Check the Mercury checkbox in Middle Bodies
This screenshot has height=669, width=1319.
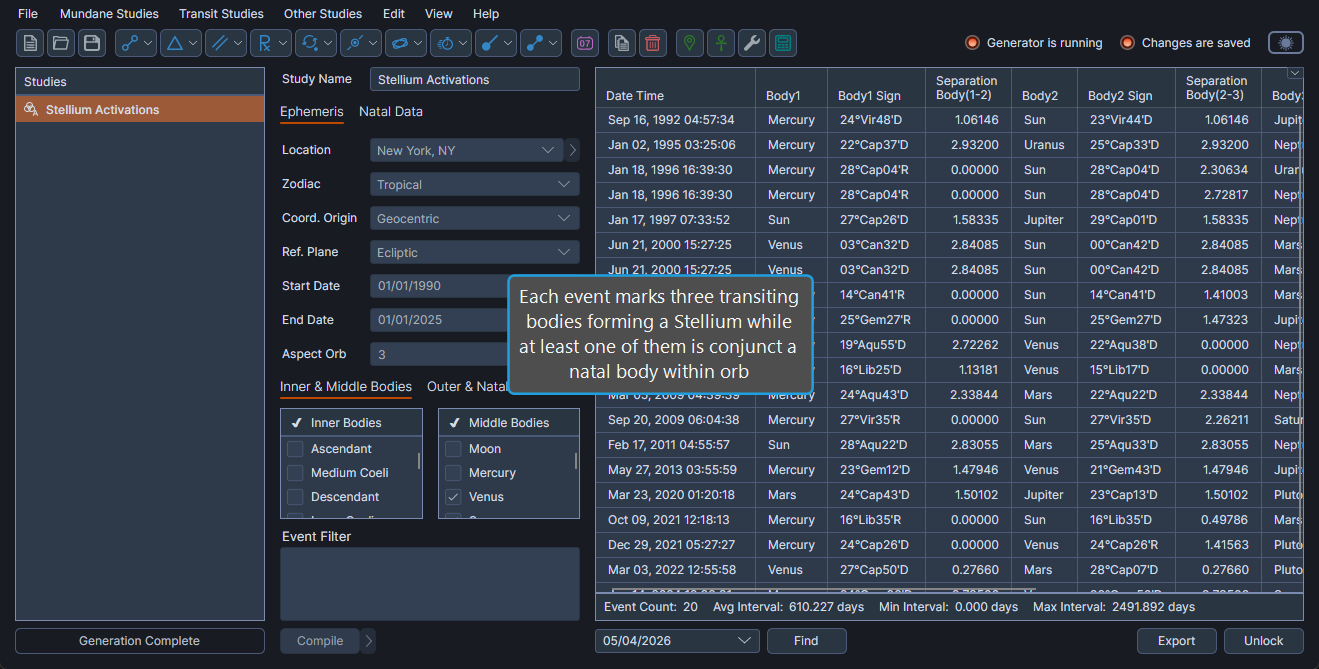coord(453,473)
